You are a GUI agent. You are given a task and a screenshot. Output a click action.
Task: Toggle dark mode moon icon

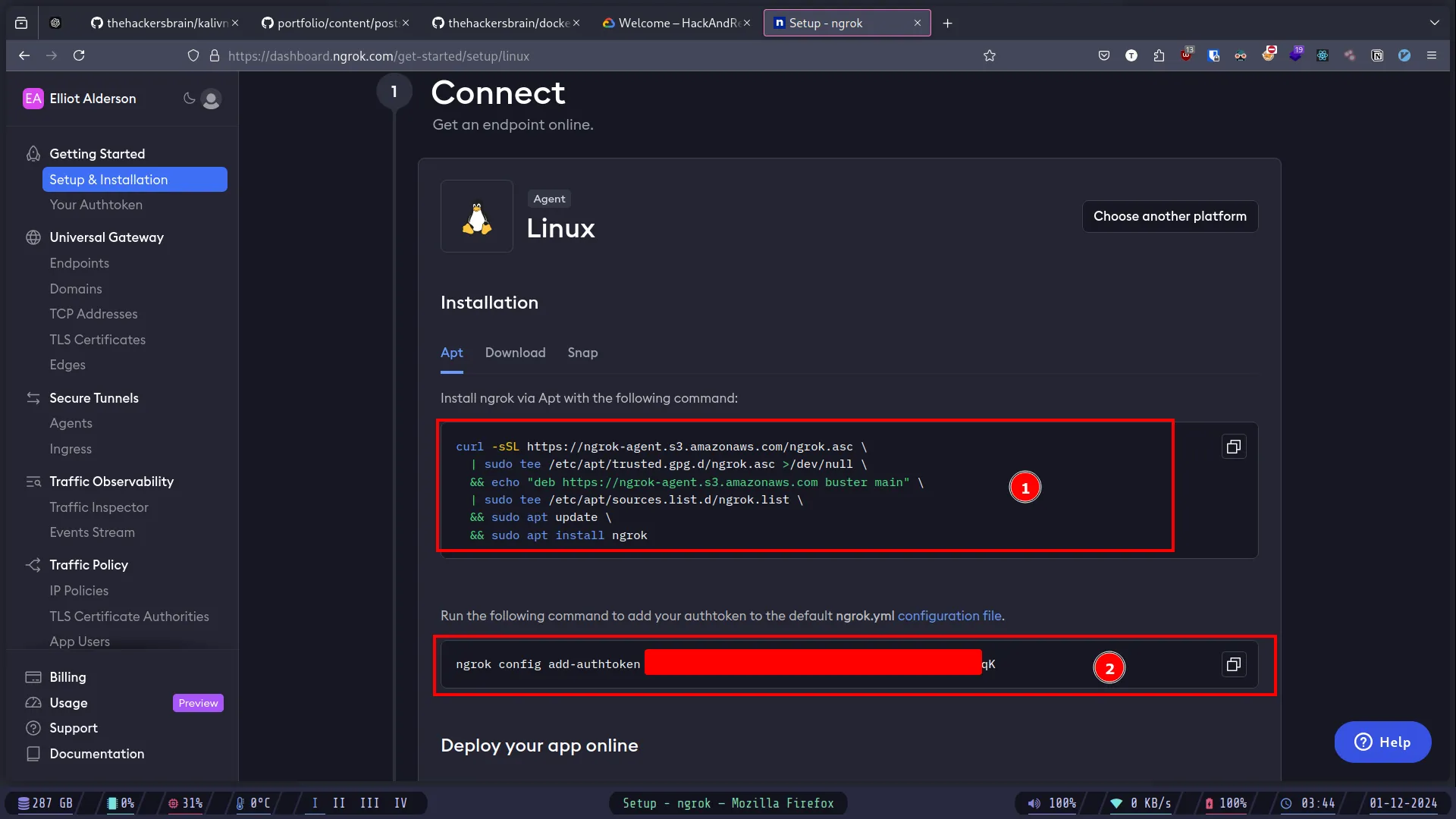pos(189,99)
